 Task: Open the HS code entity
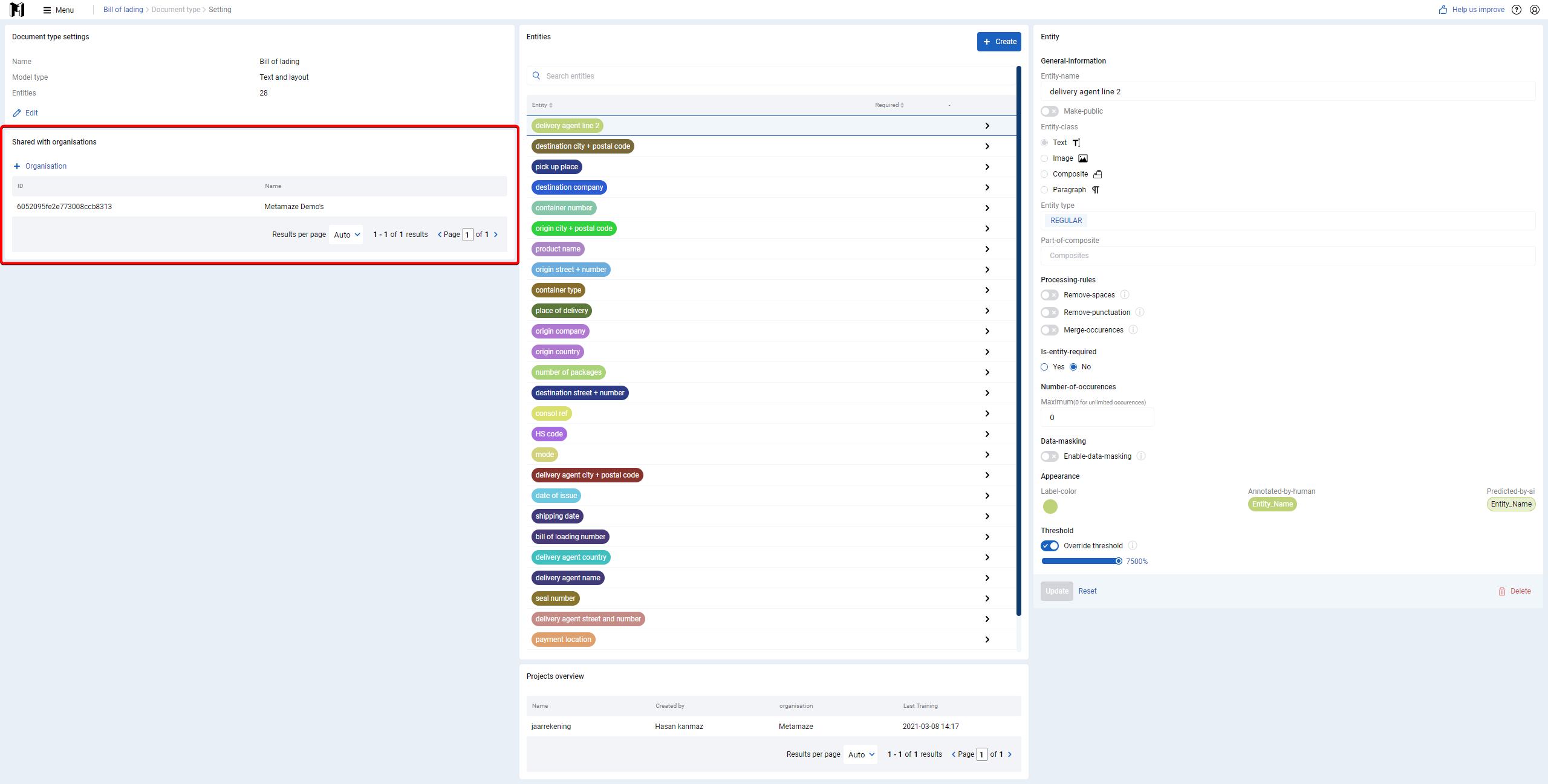549,434
